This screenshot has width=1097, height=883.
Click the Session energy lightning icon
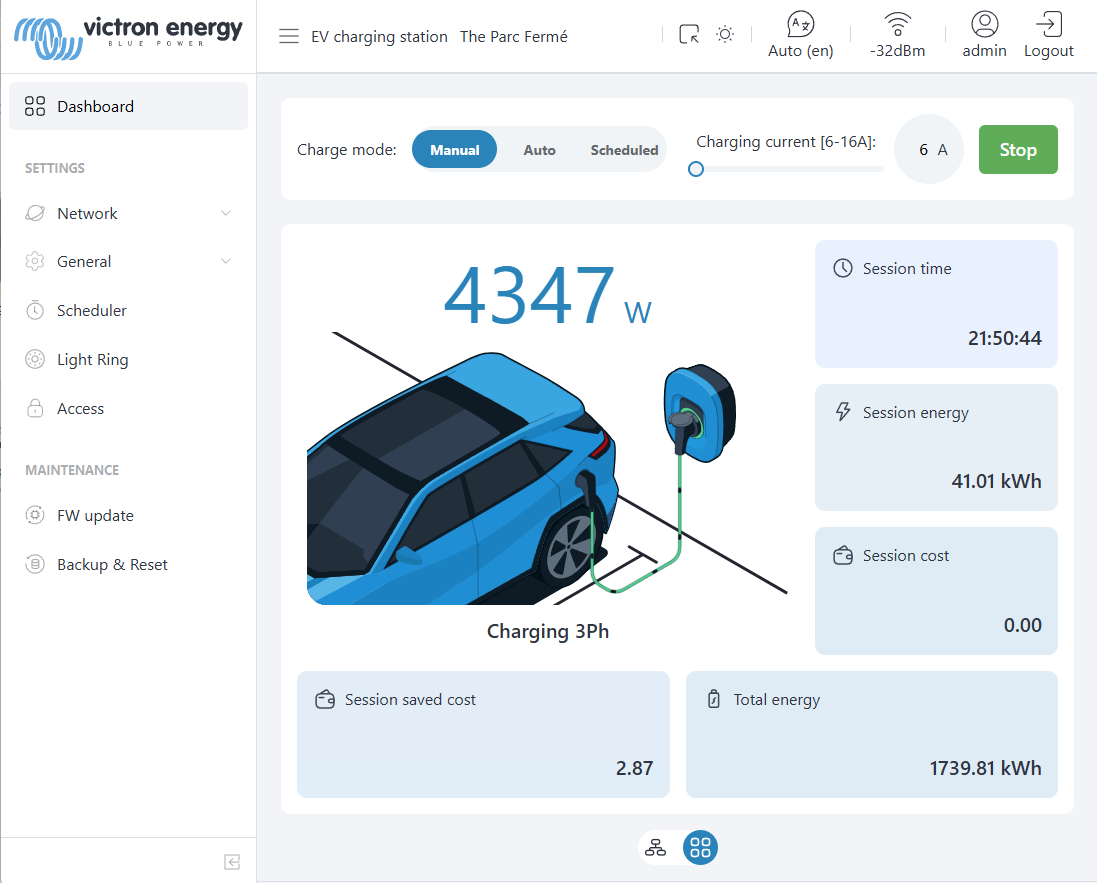point(843,411)
